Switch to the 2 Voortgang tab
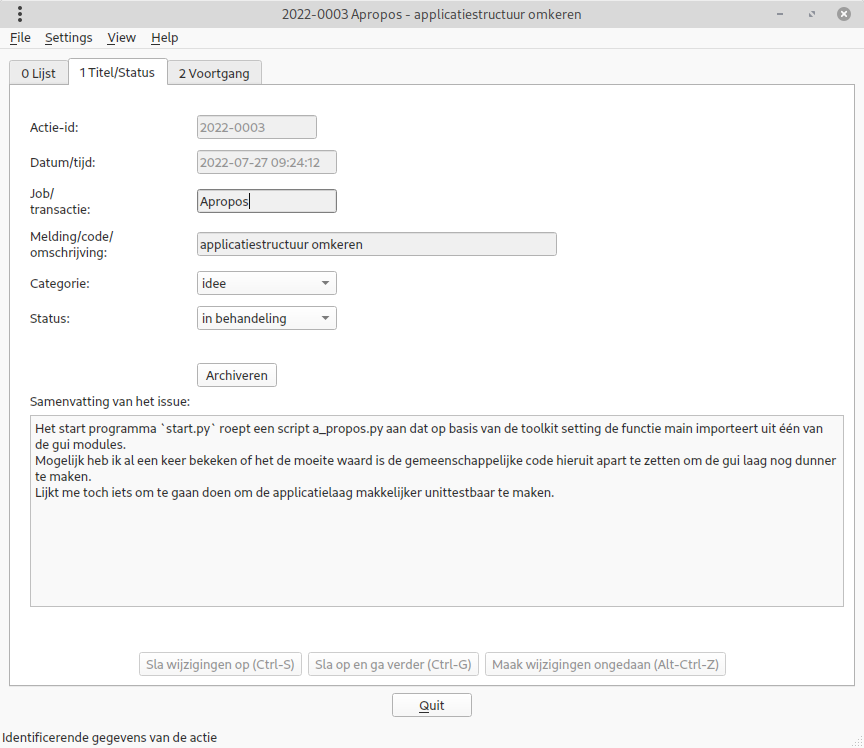864x748 pixels. (214, 73)
